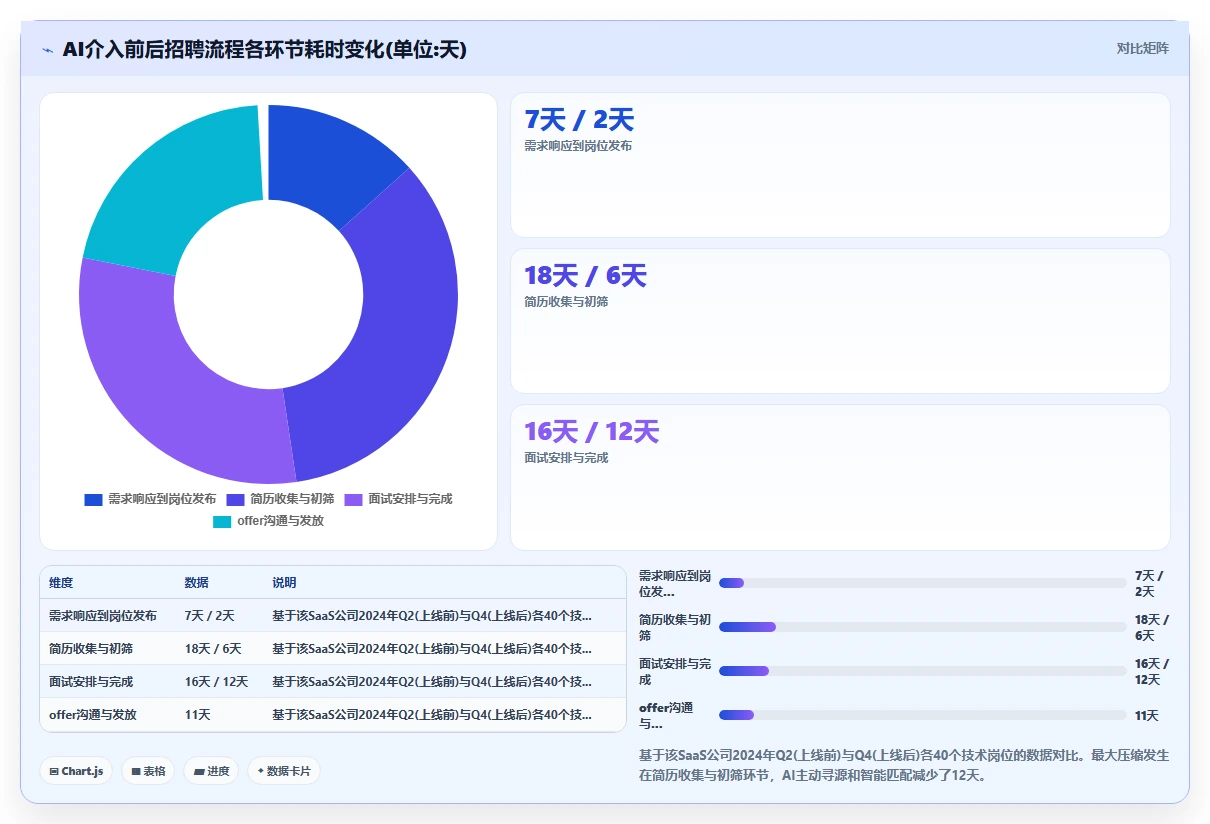
Task: Toggle 需求响应到岗位发布 legend color box
Action: [93, 499]
